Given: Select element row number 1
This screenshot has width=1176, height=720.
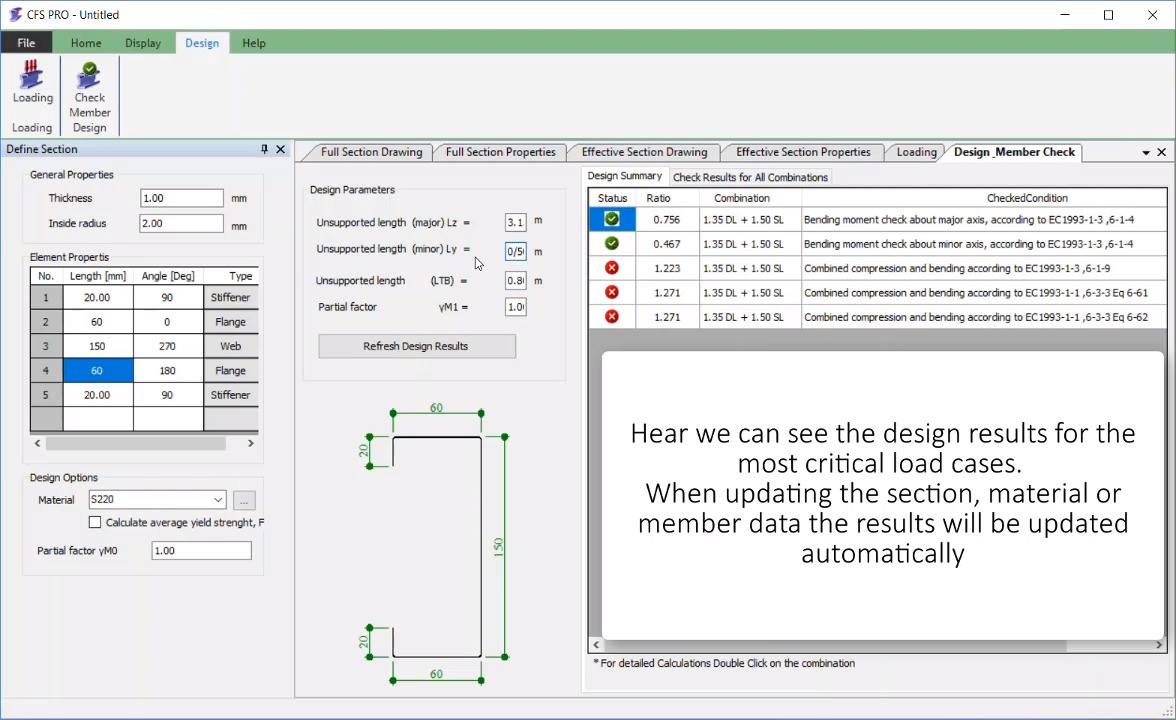Looking at the screenshot, I should click(x=46, y=298).
